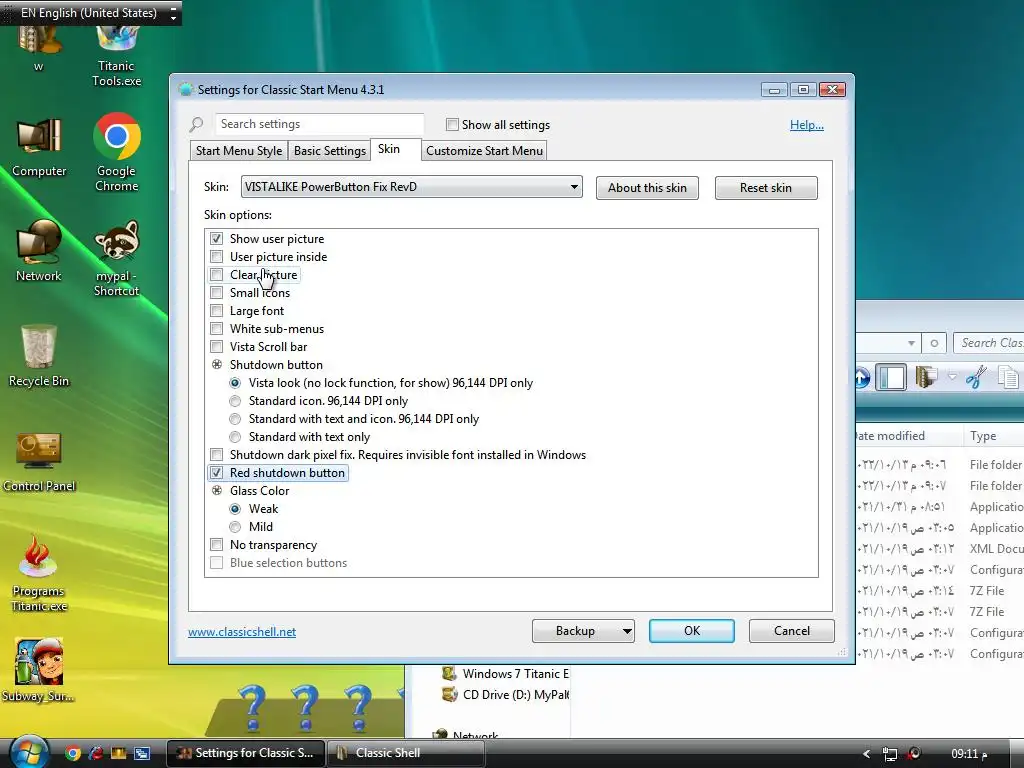Select Standard icon 96,144 DPI shutdown option
This screenshot has height=768, width=1024.
coord(235,401)
